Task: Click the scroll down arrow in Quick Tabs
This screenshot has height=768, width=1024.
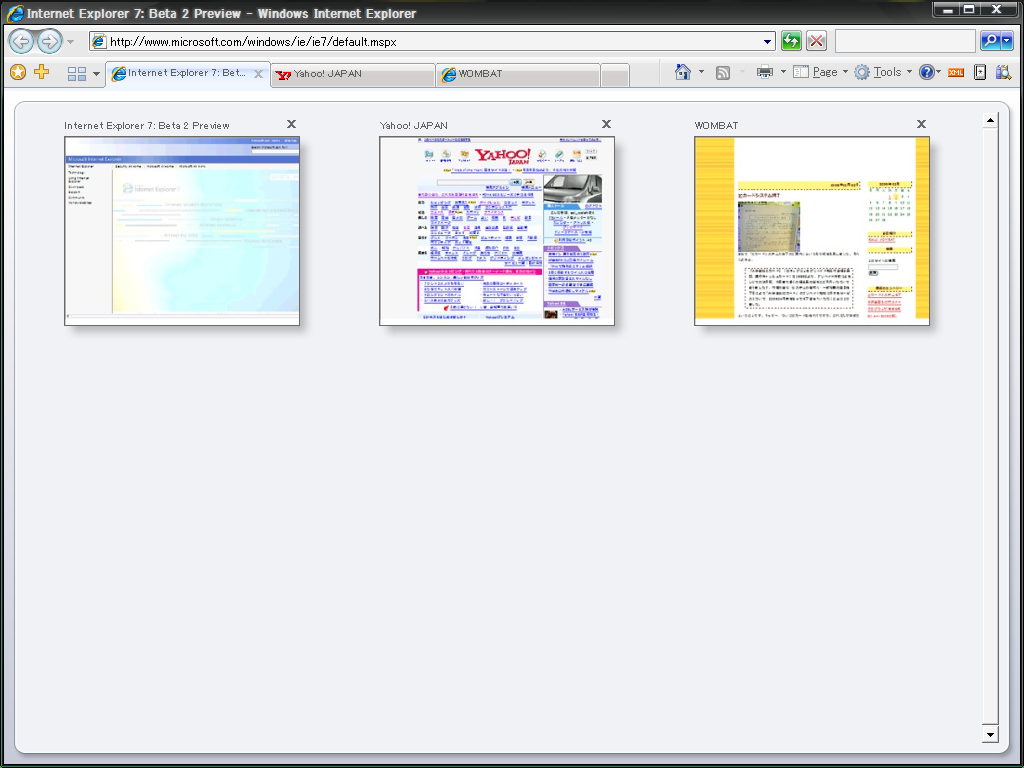Action: pyautogui.click(x=990, y=735)
